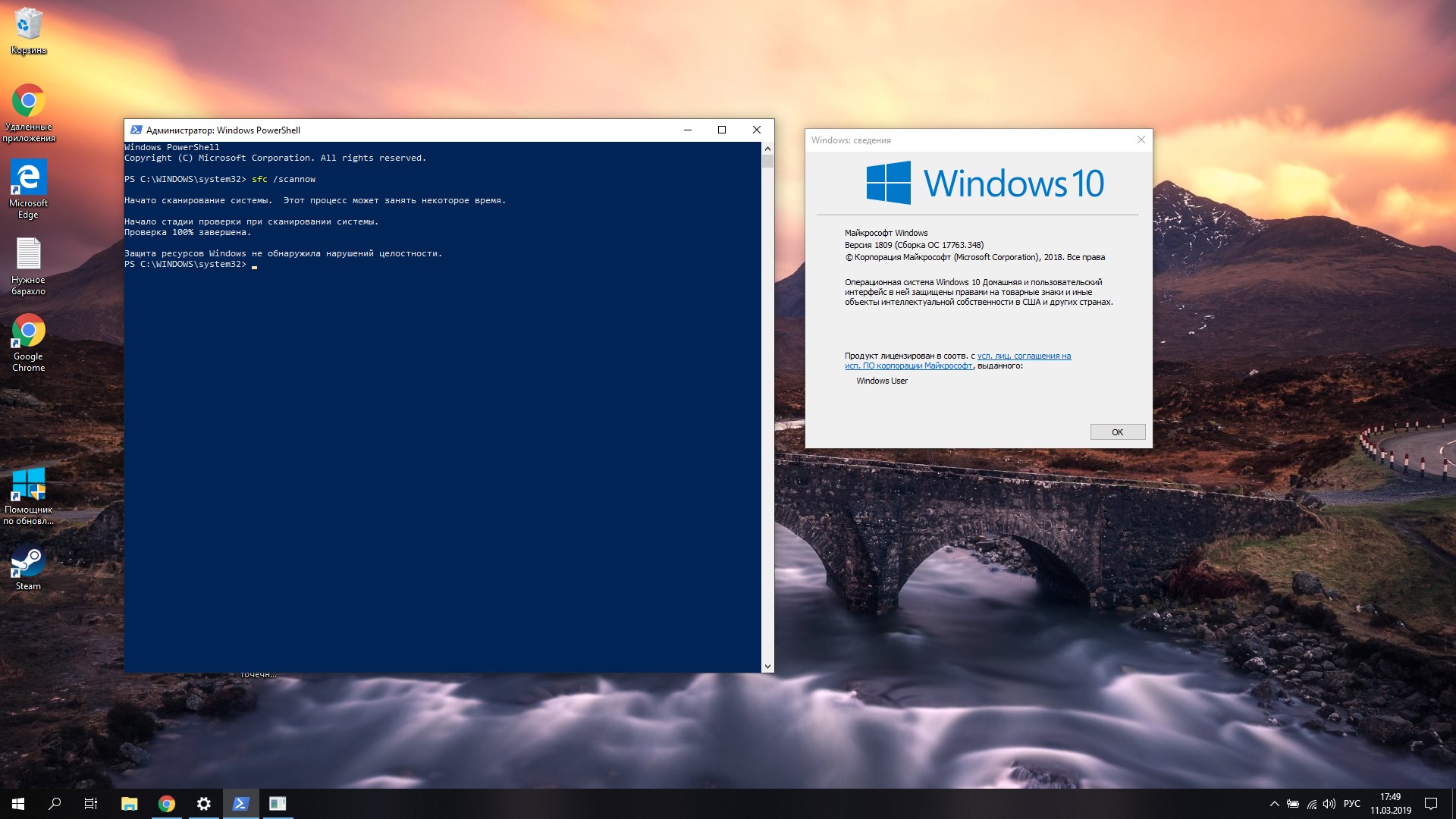Click the 'Защита ресурсов Windows' result line

[283, 254]
